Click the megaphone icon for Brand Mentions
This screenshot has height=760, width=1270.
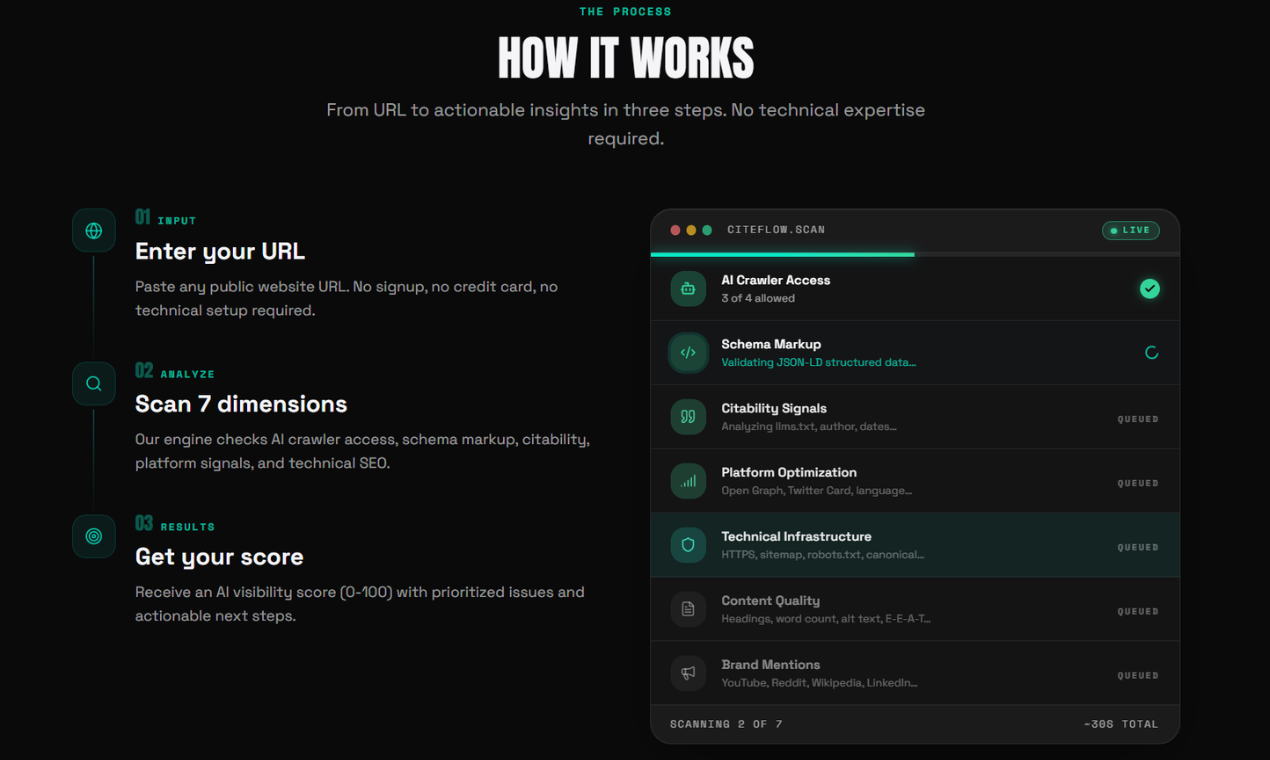point(688,673)
